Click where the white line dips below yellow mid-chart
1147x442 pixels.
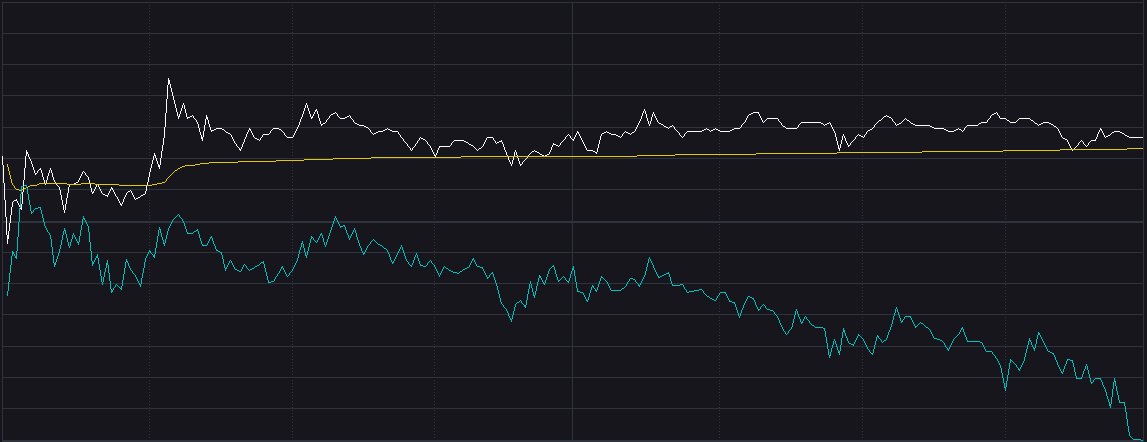coord(513,164)
